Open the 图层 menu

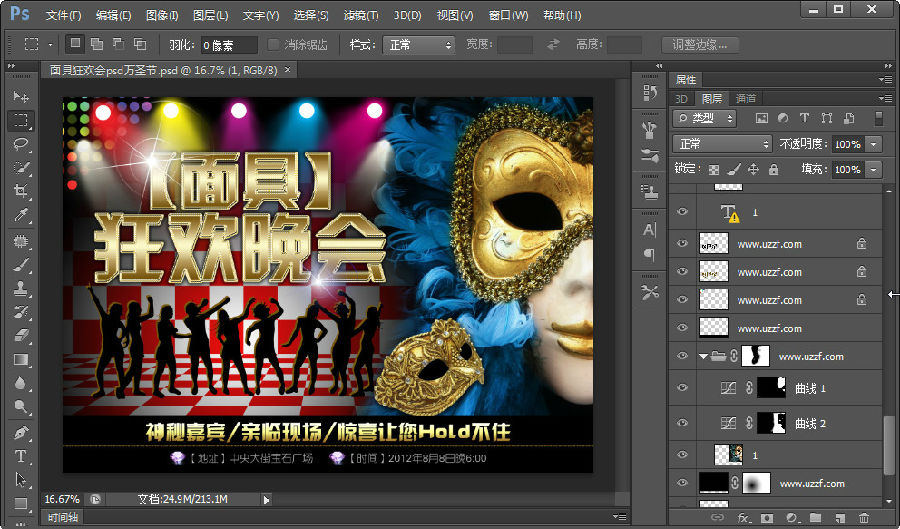pyautogui.click(x=211, y=15)
